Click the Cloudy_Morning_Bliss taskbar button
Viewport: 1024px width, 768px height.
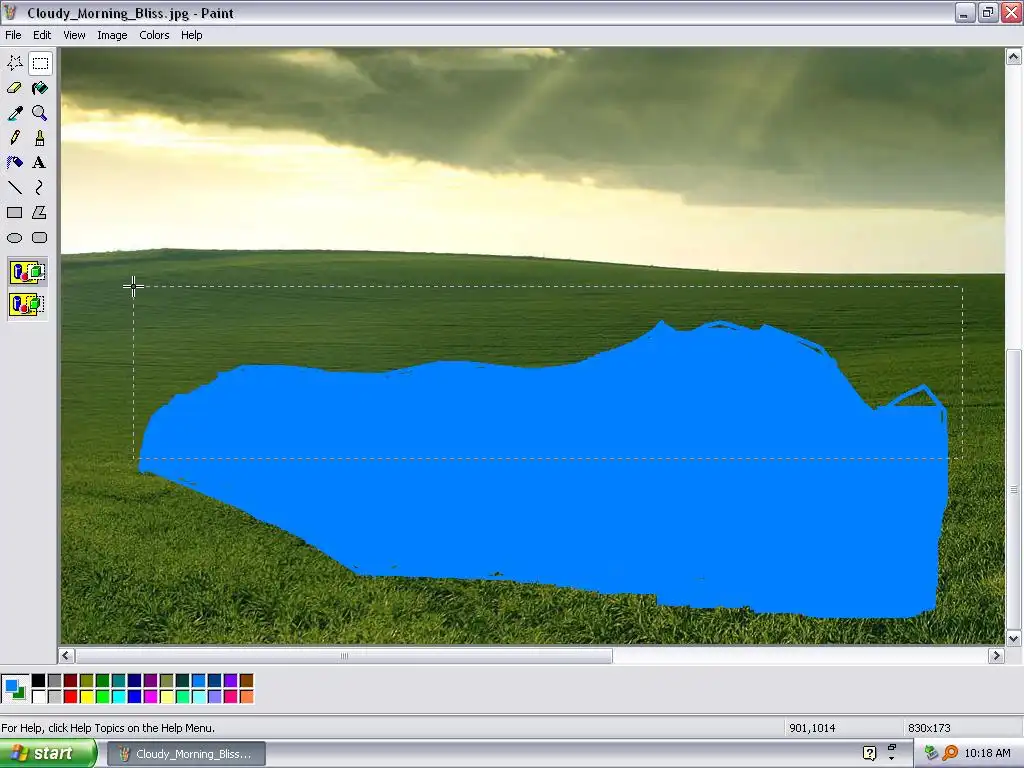186,754
